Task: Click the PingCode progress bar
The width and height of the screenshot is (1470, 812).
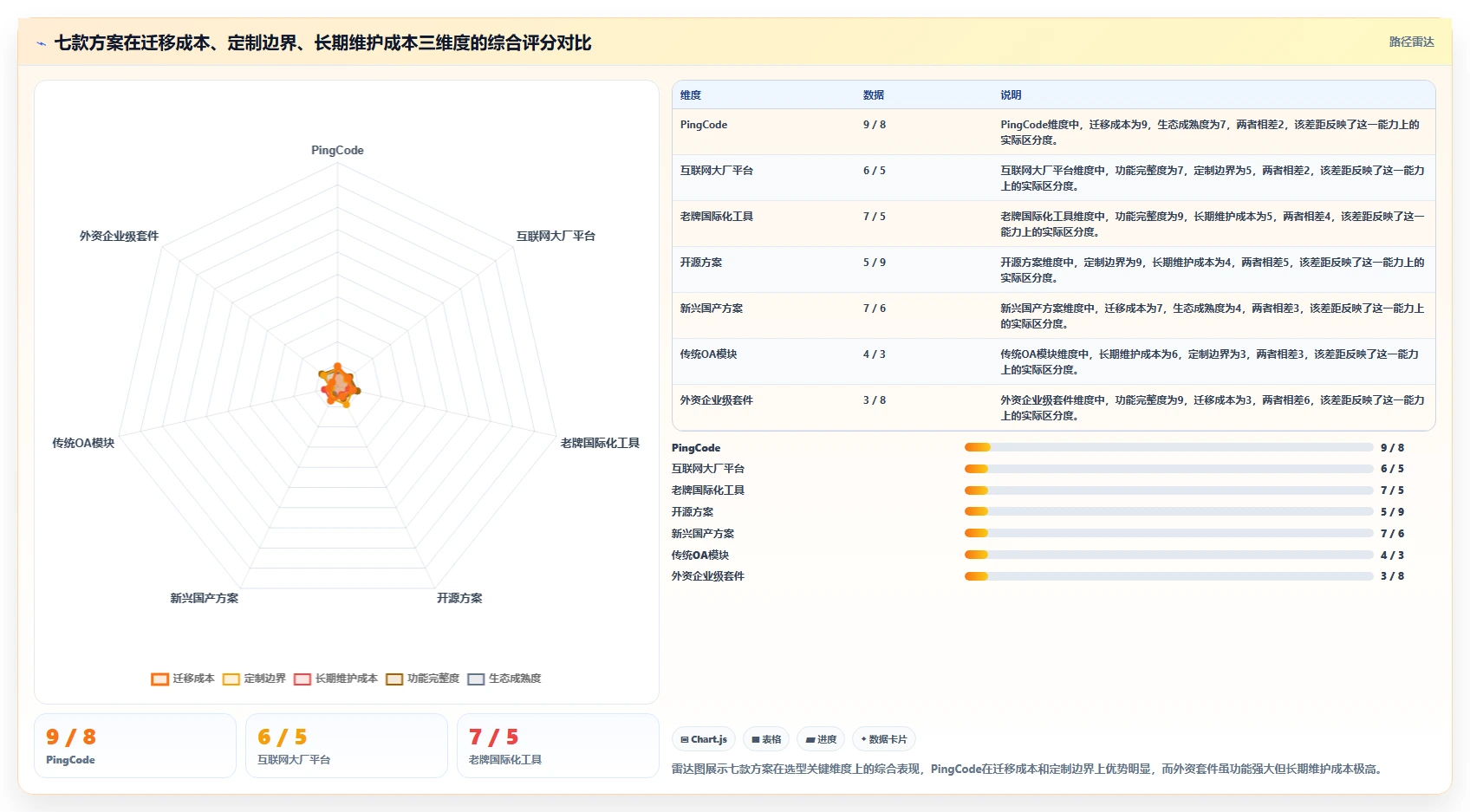Action: pos(1168,447)
